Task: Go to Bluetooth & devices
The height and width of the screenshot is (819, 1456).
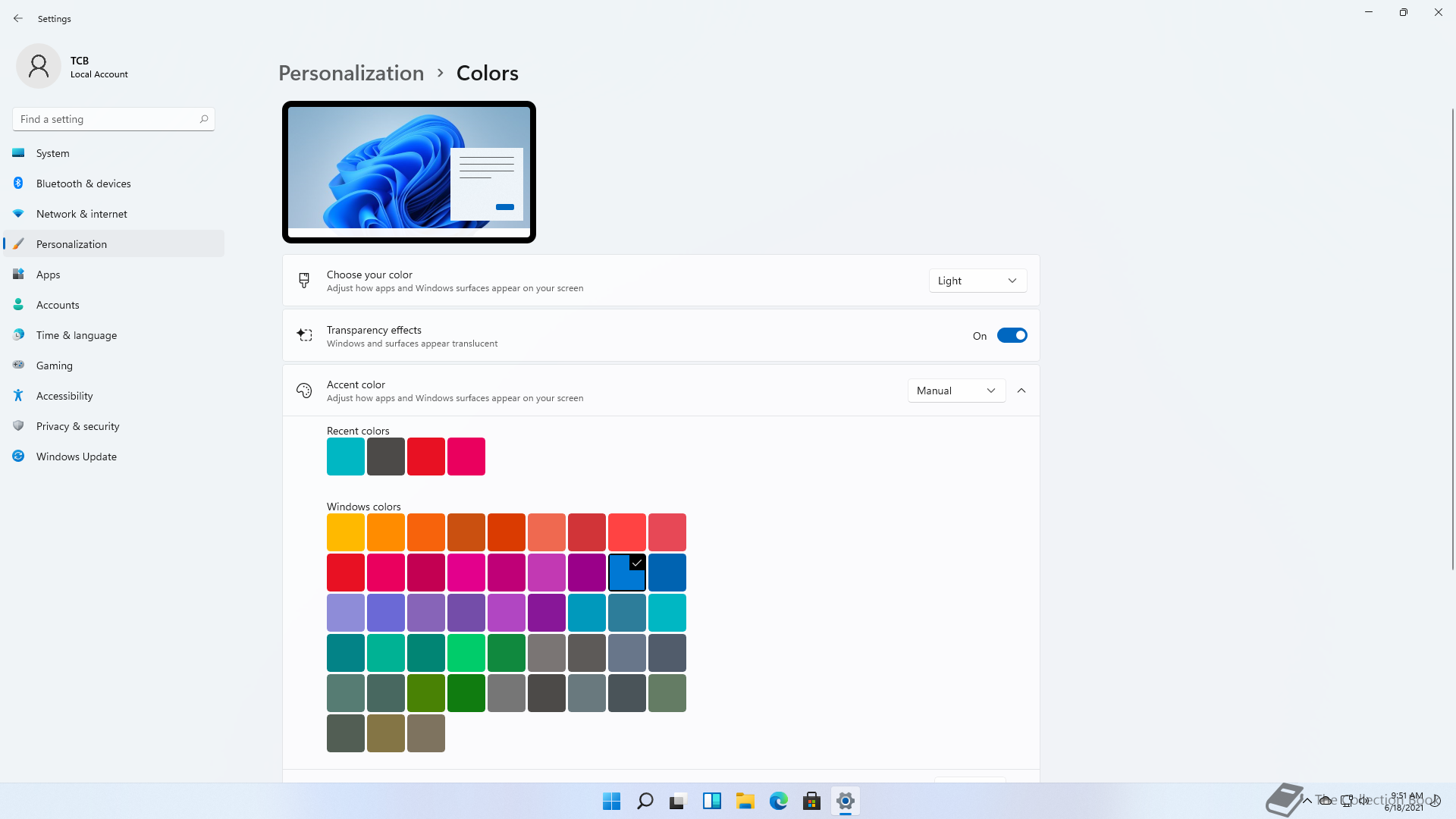Action: click(114, 184)
